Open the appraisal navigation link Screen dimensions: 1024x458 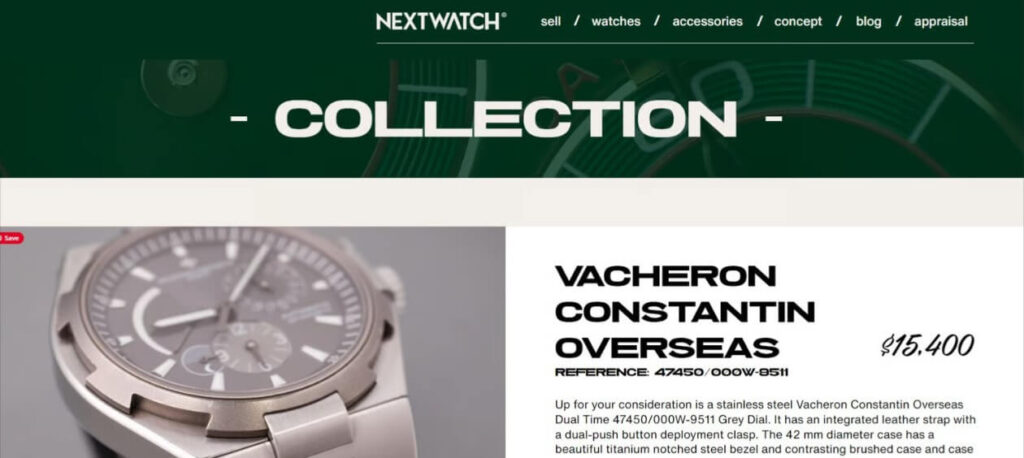tap(940, 22)
